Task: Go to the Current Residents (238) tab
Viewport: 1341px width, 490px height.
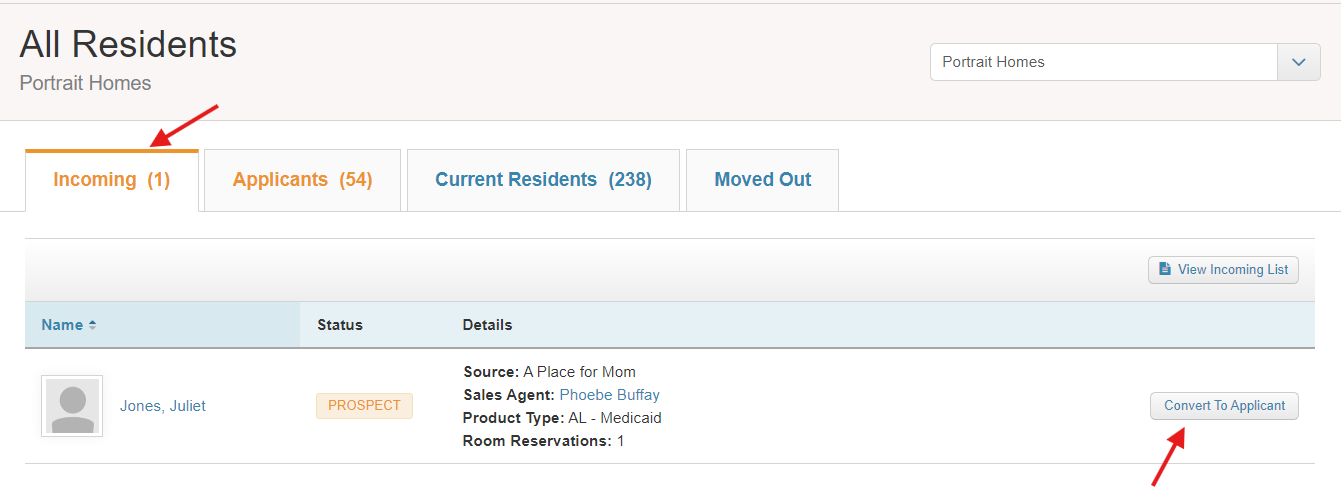Action: point(543,180)
